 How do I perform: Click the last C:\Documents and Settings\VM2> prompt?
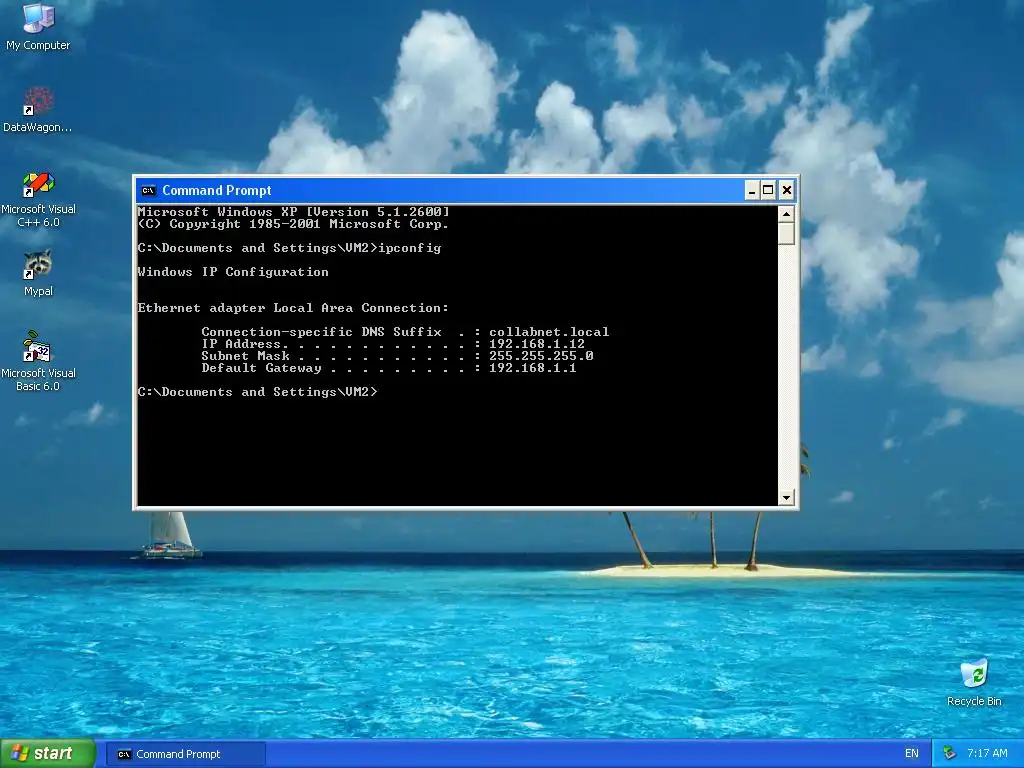(257, 392)
